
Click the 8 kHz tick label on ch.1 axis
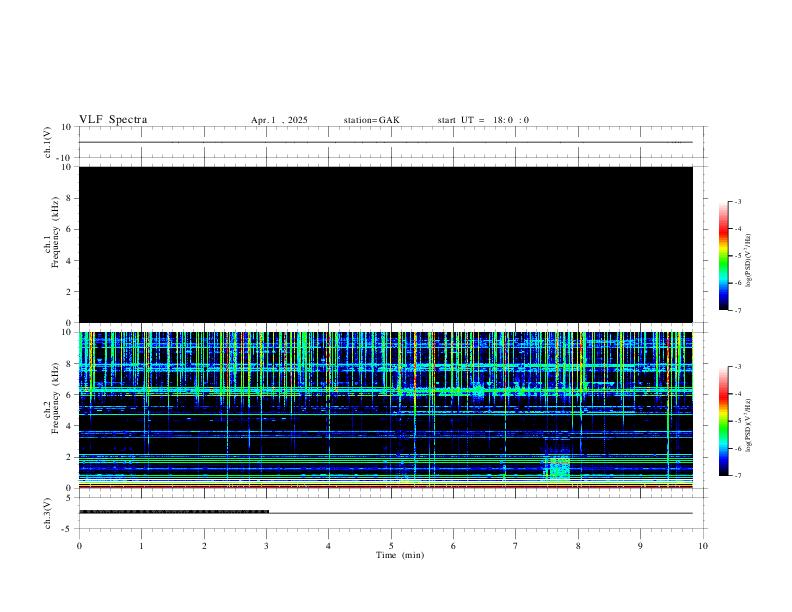[69, 198]
